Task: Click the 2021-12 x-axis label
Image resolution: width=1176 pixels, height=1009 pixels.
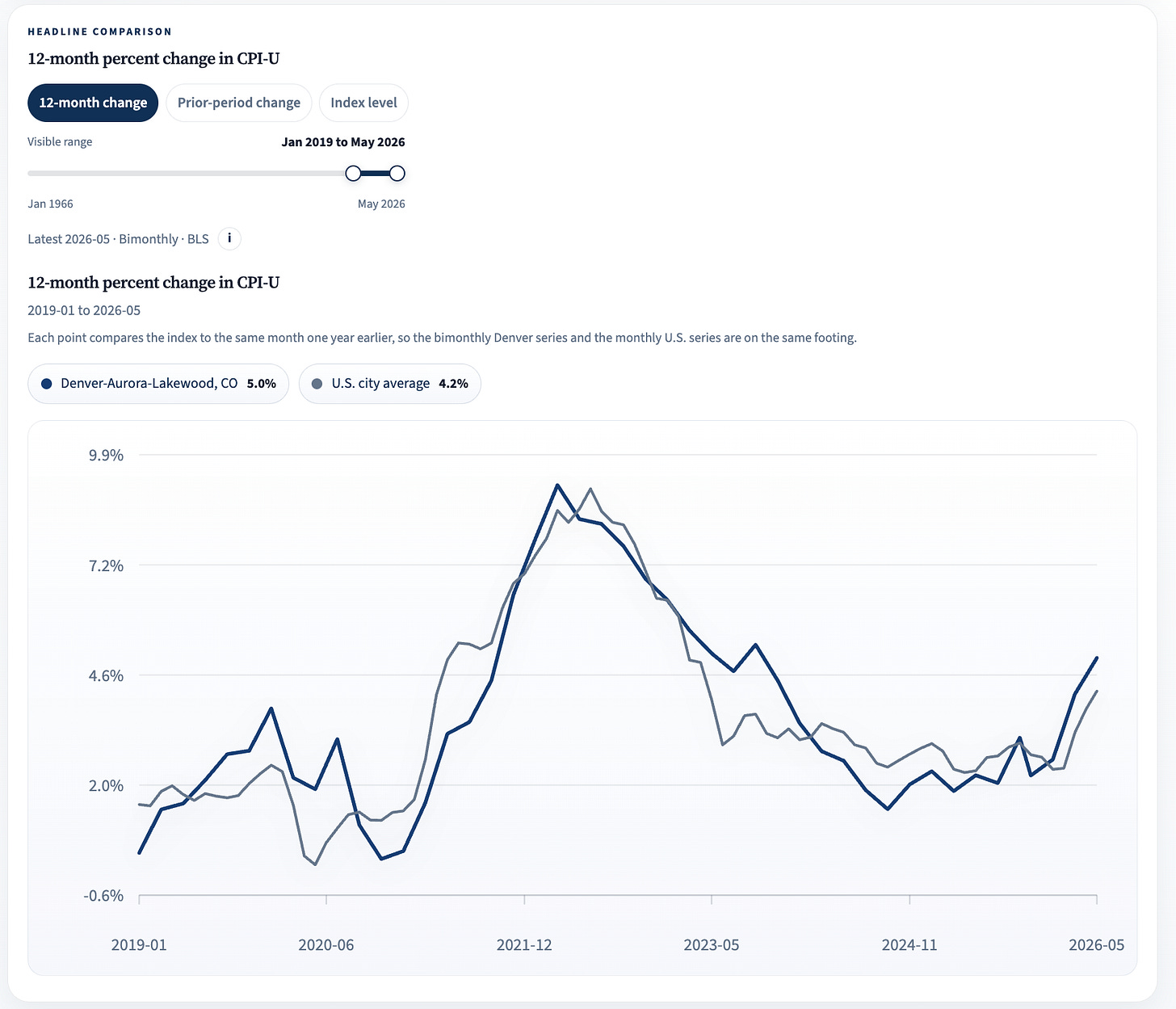Action: 524,945
